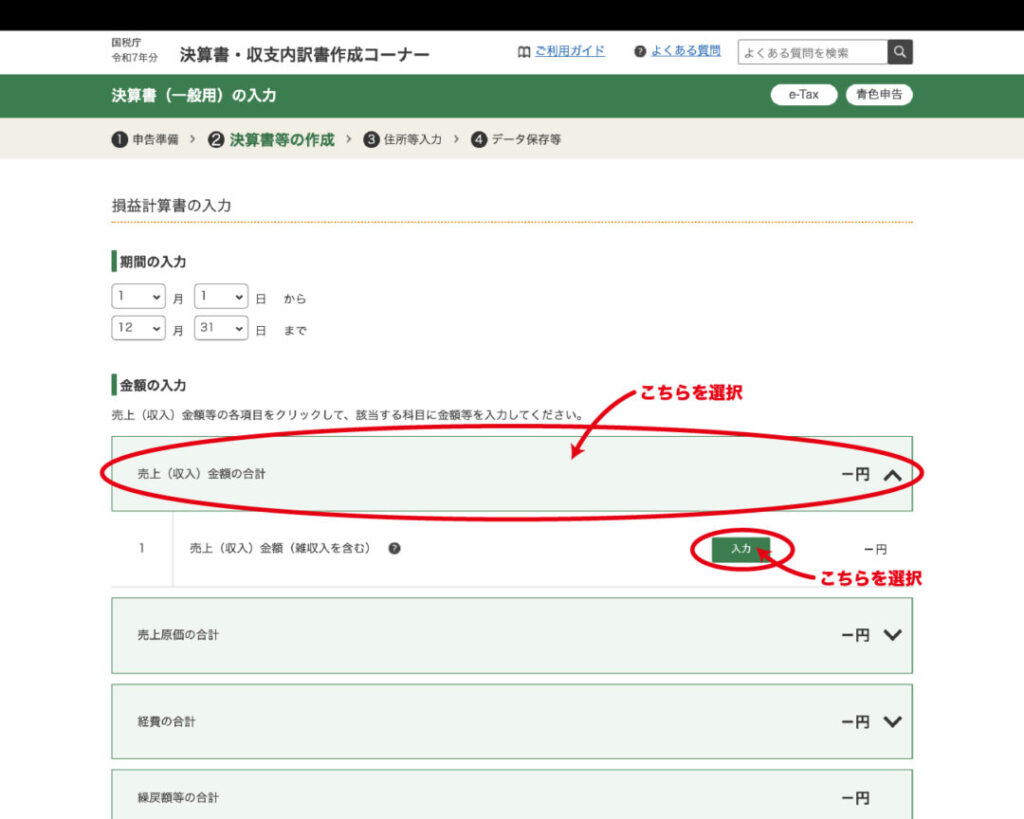Go to step 1 申告準備
The image size is (1024, 819).
(145, 140)
